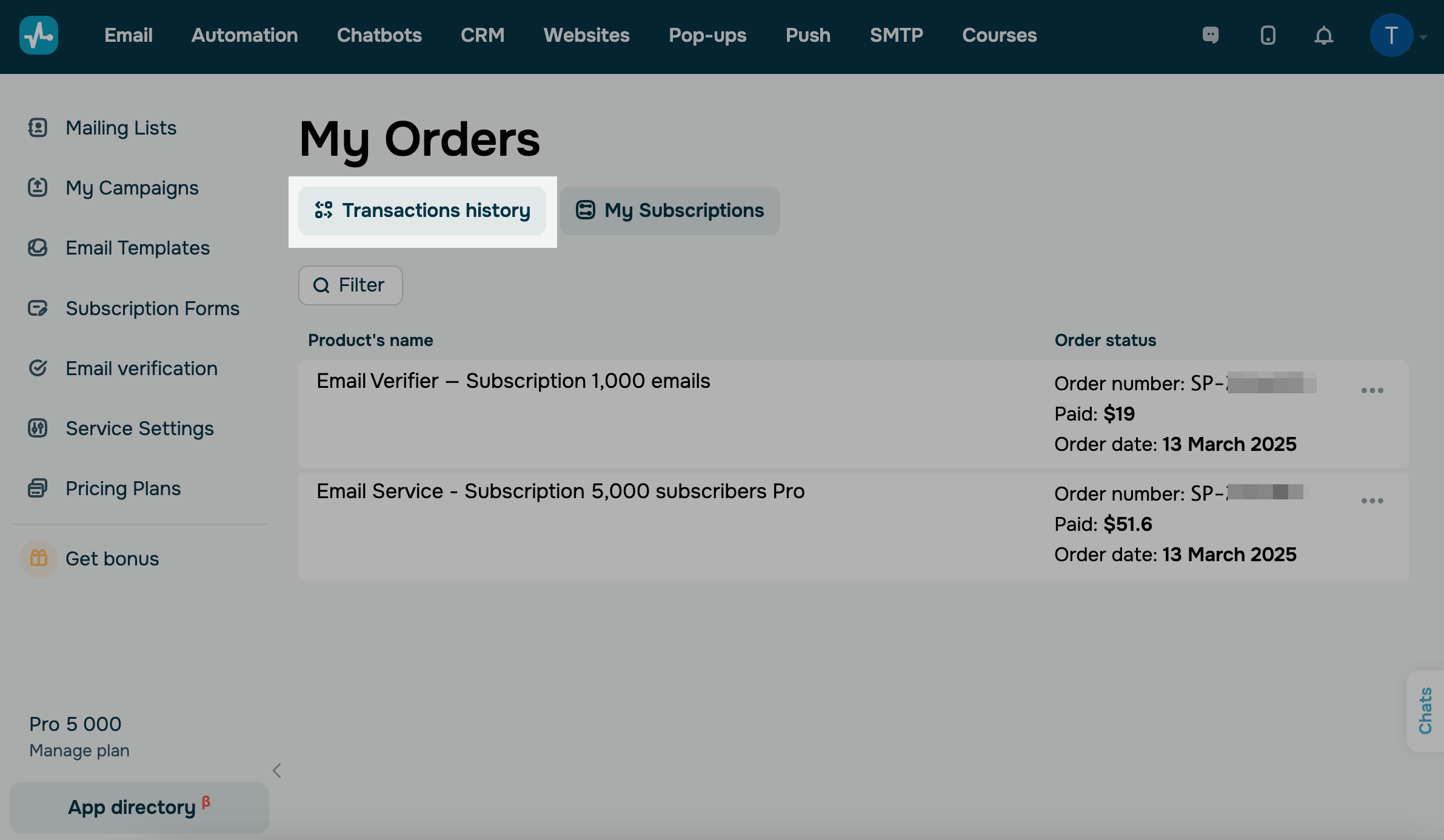Click the Filter button
1444x840 pixels.
click(x=350, y=285)
